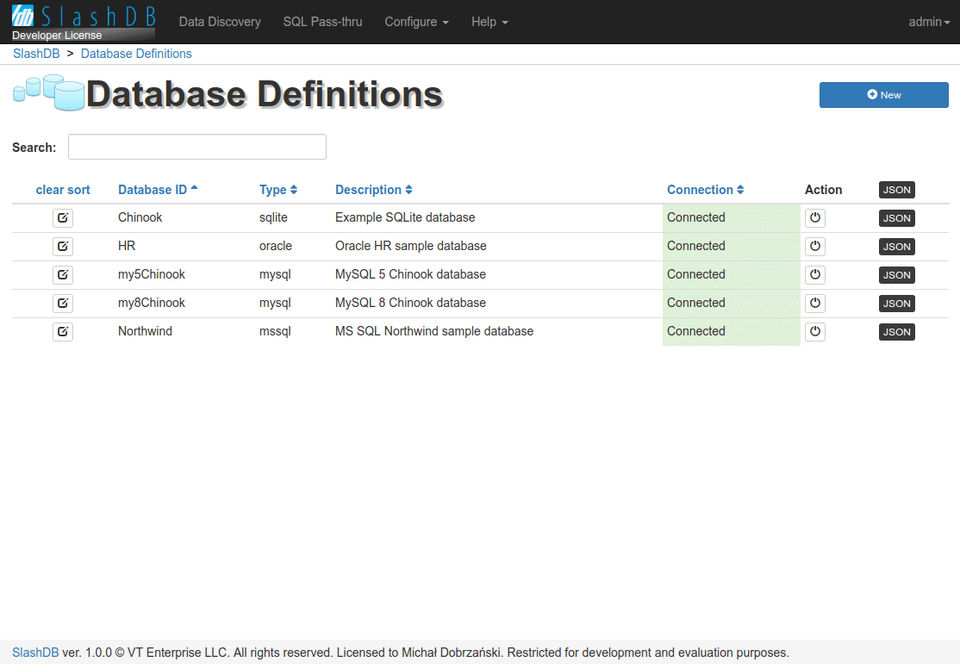This screenshot has height=664, width=960.
Task: Click the edit icon for Chinook database
Action: 63,218
